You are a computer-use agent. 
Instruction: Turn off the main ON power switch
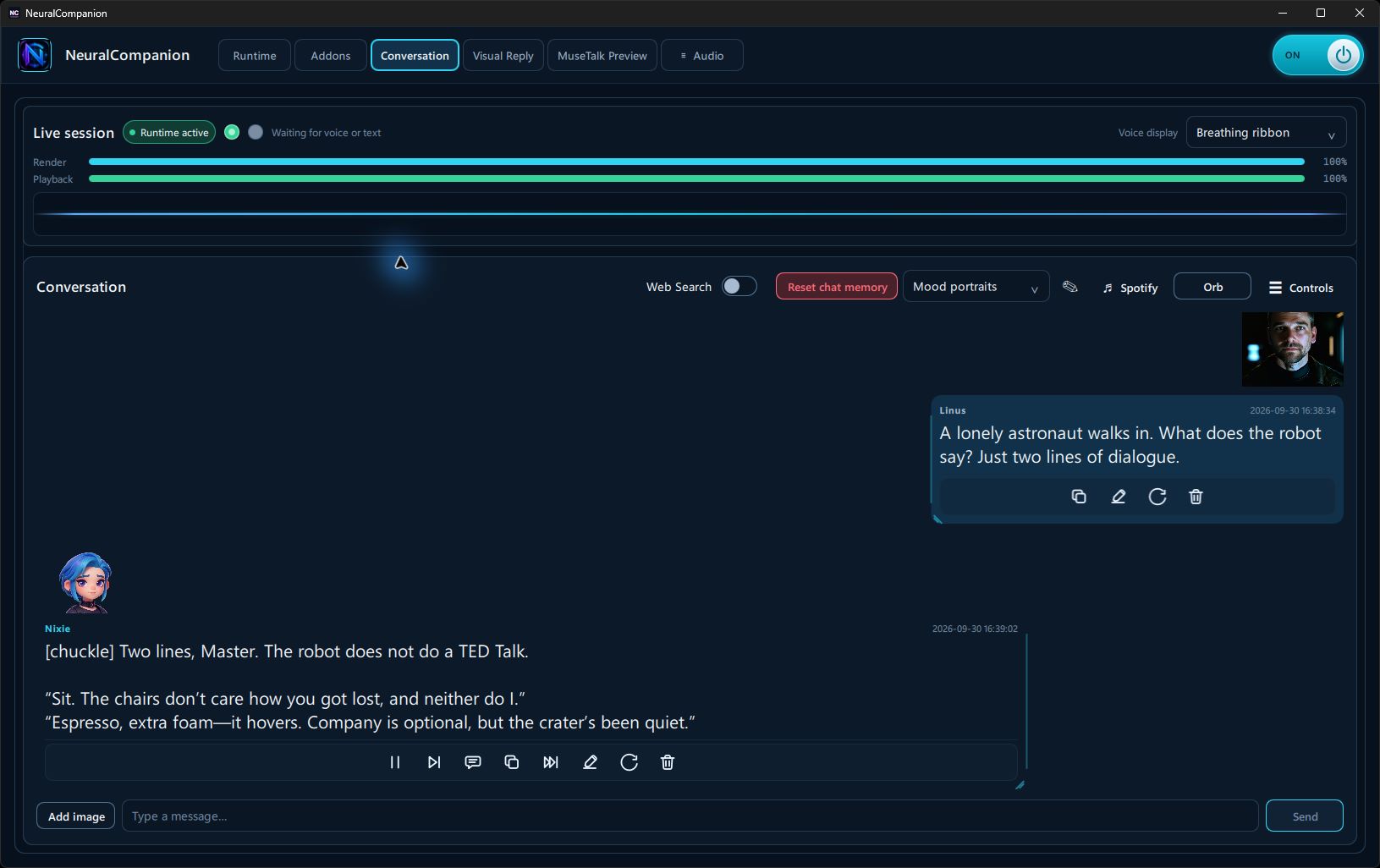(x=1317, y=55)
